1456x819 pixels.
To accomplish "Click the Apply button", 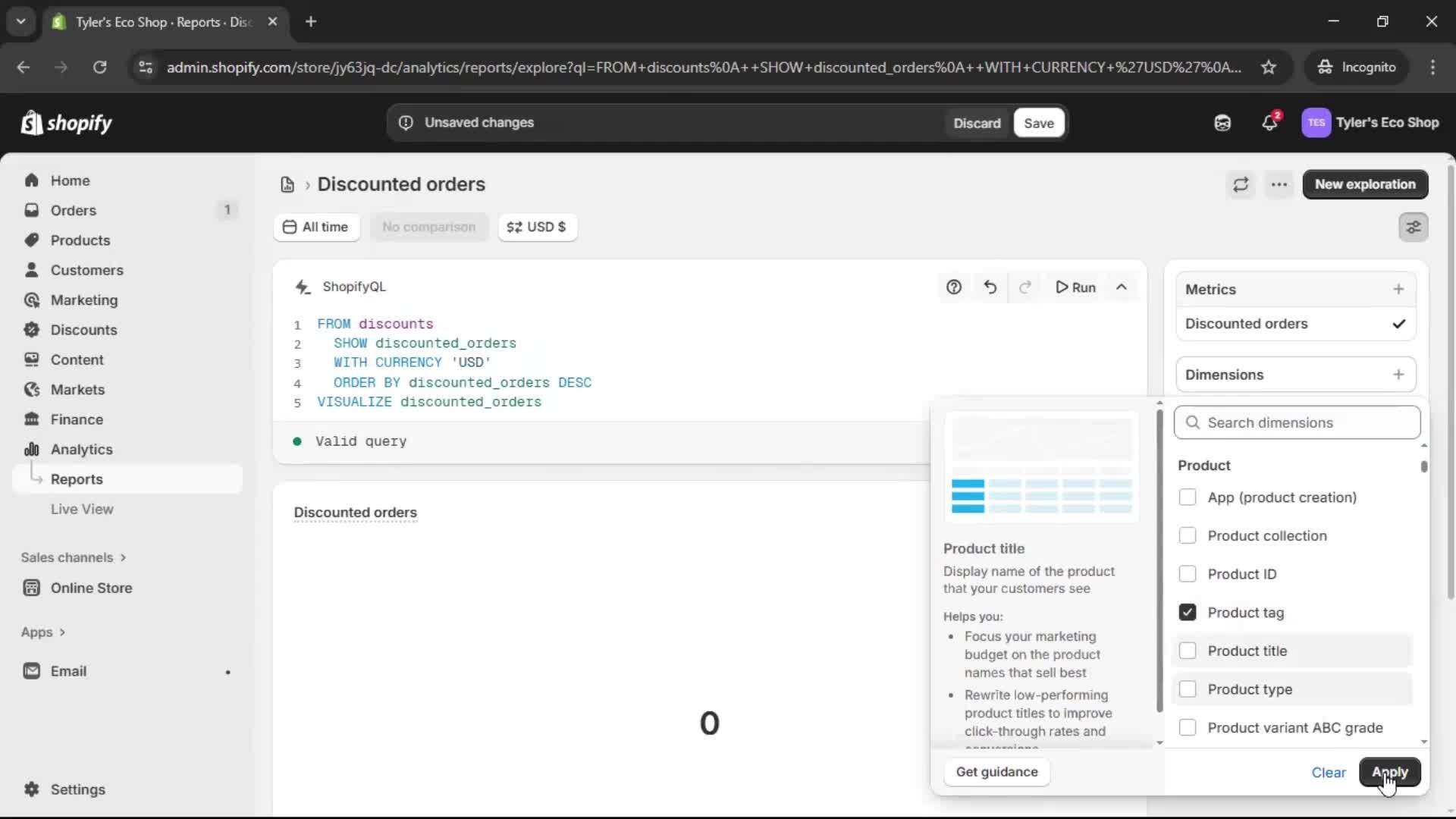I will tap(1389, 772).
